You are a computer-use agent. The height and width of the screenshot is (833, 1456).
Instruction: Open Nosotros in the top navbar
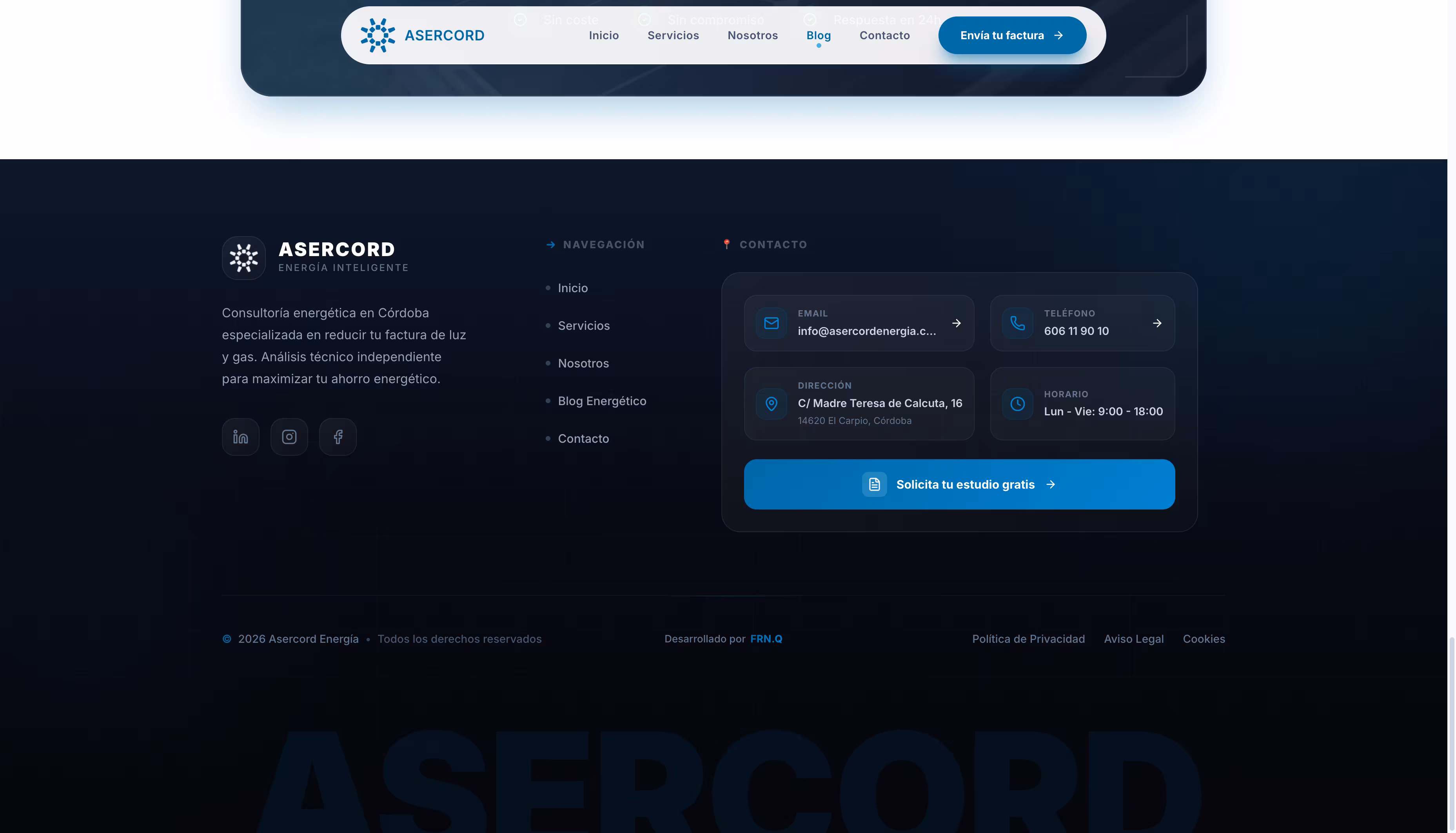[x=752, y=35]
